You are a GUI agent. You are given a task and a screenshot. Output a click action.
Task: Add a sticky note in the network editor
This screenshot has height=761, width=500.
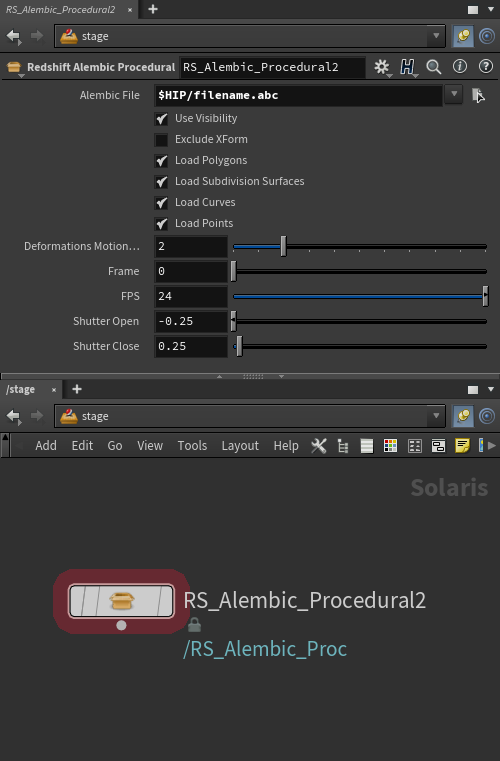point(462,446)
